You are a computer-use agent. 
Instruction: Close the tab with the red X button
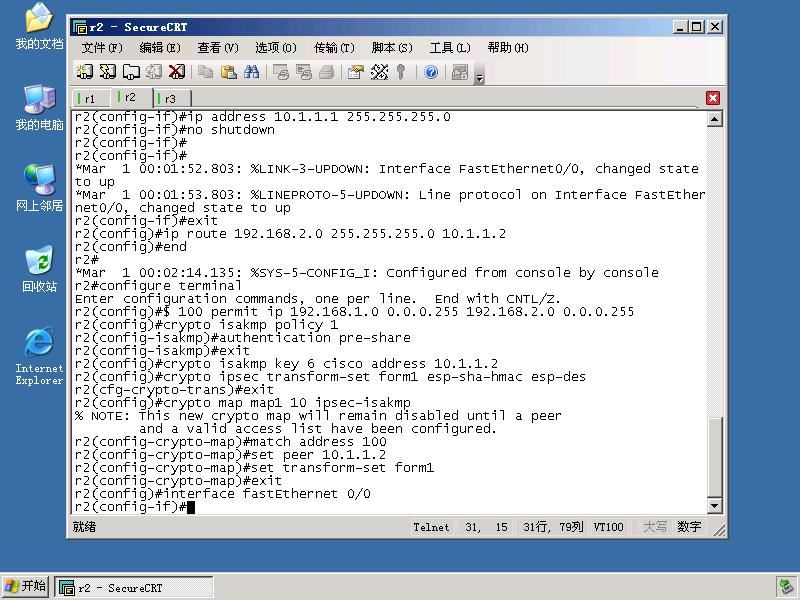[713, 98]
